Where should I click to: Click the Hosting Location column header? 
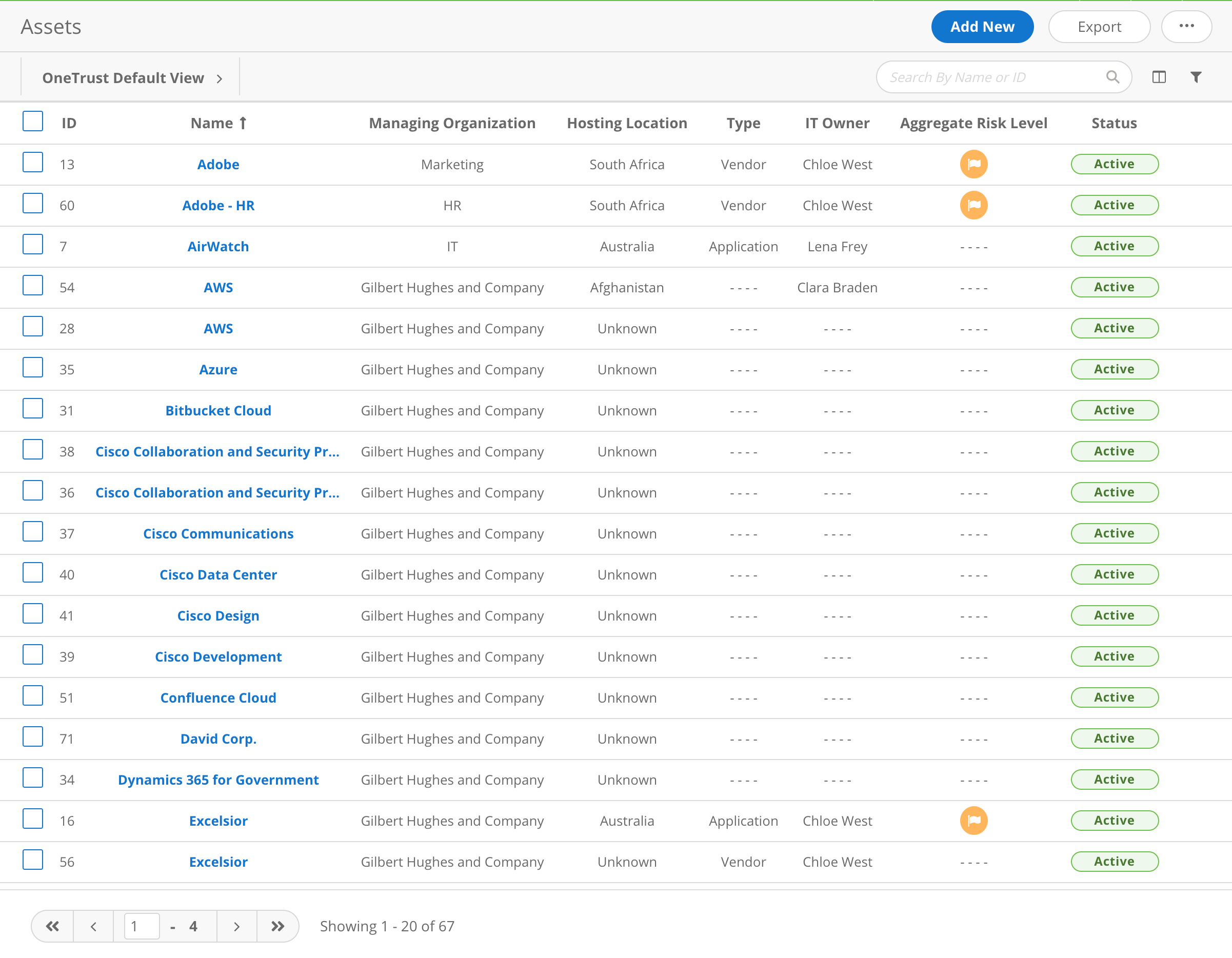[x=627, y=123]
